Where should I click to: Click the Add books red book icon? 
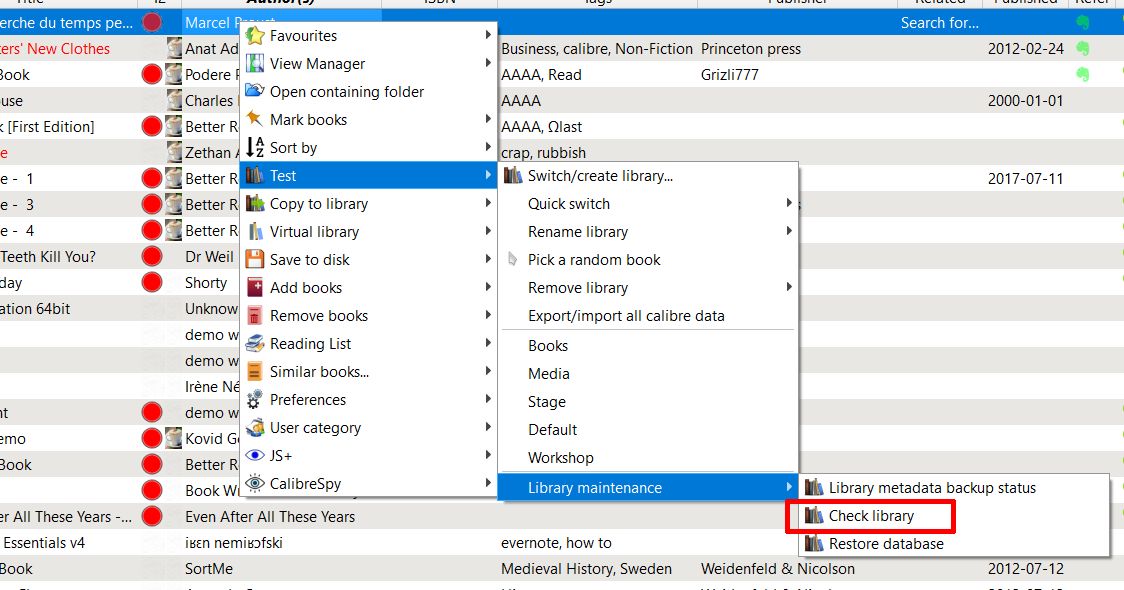pos(255,288)
